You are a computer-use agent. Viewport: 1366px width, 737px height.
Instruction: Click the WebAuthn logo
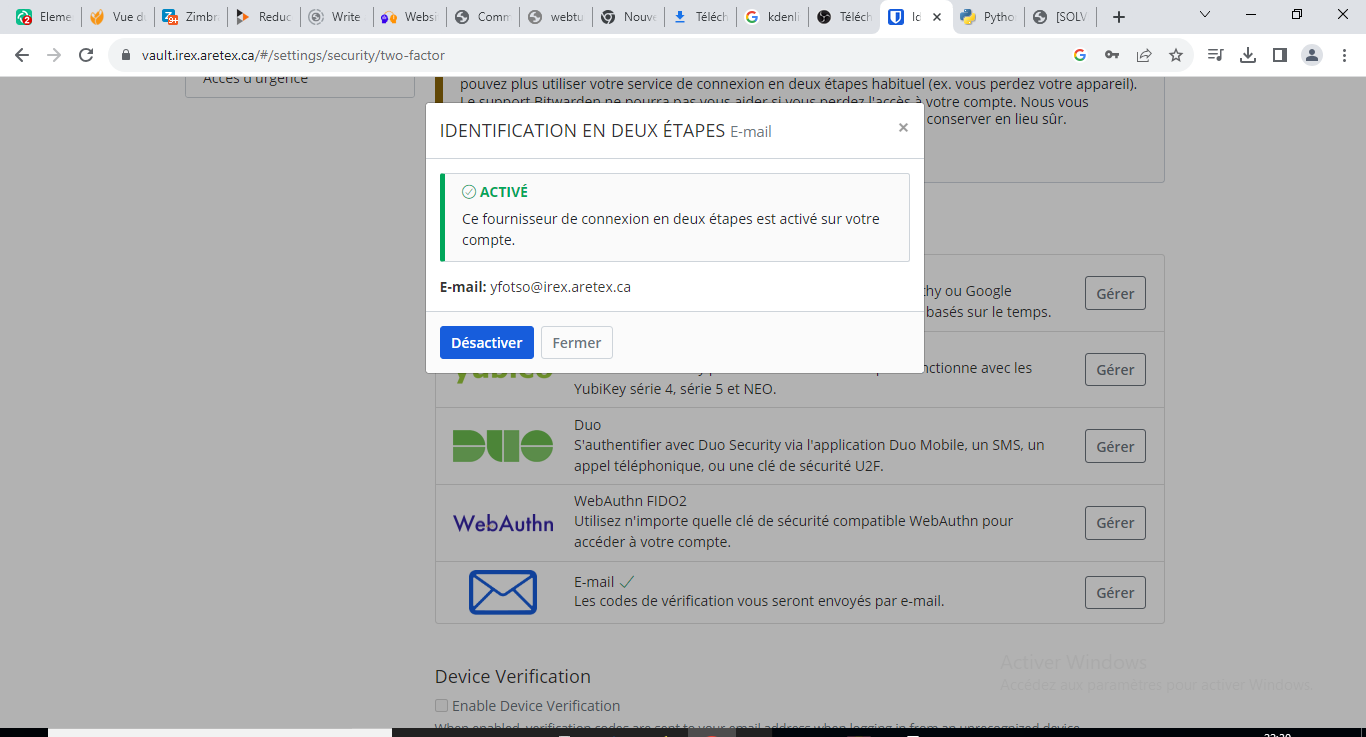(503, 522)
